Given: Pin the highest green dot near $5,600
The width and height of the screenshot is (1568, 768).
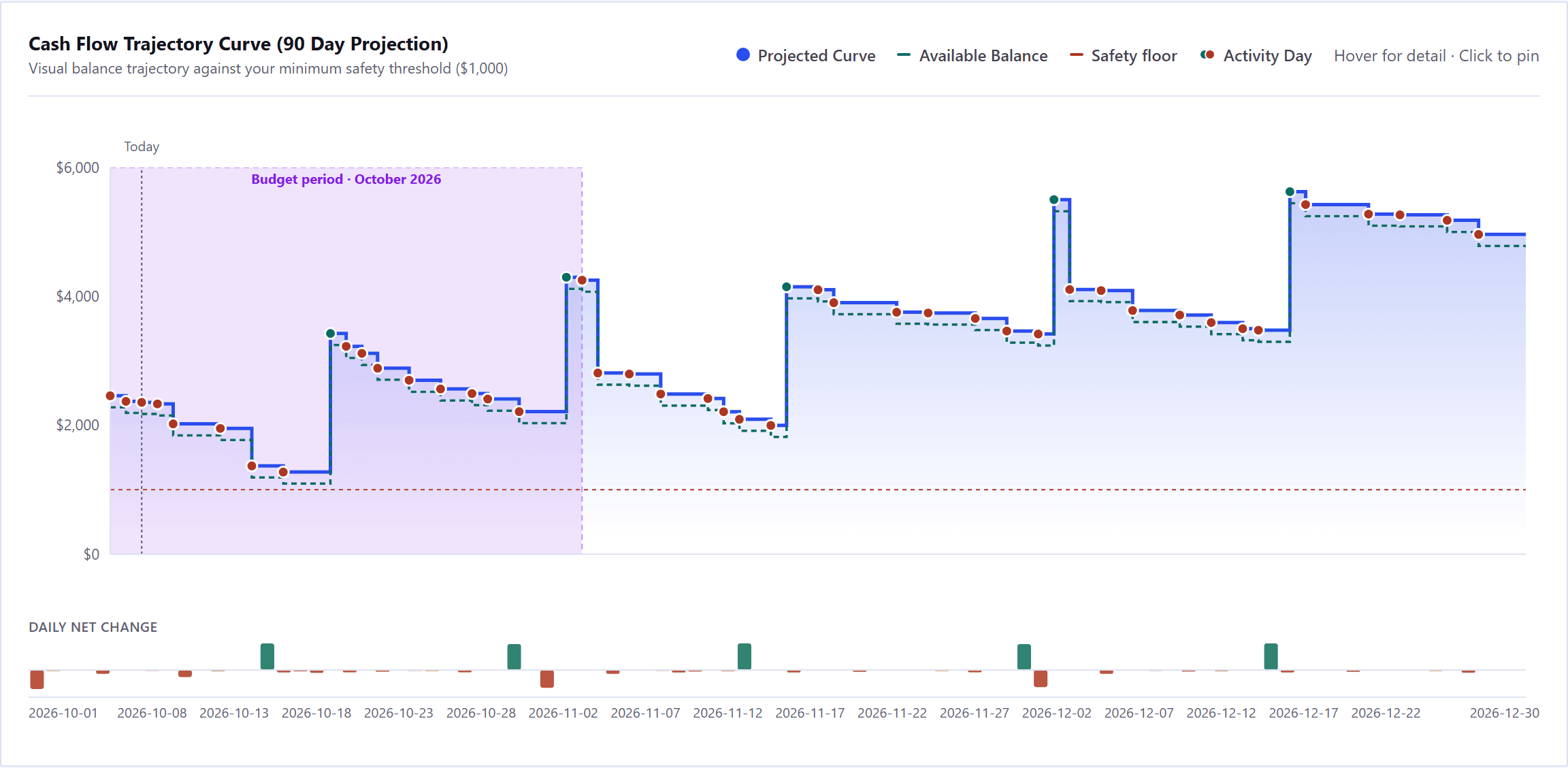Looking at the screenshot, I should (1290, 191).
